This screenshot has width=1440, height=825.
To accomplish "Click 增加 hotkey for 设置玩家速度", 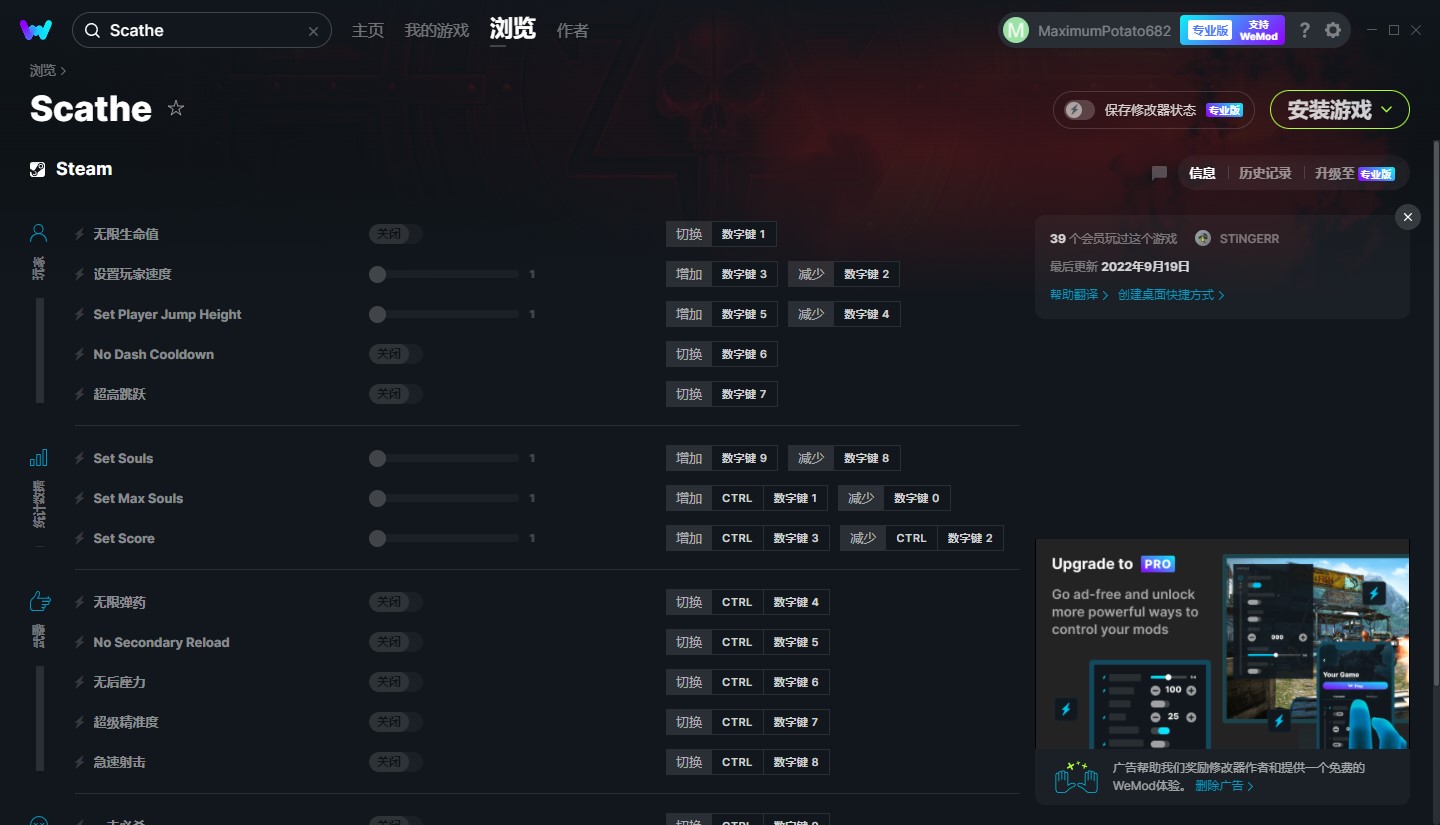I will [x=689, y=274].
